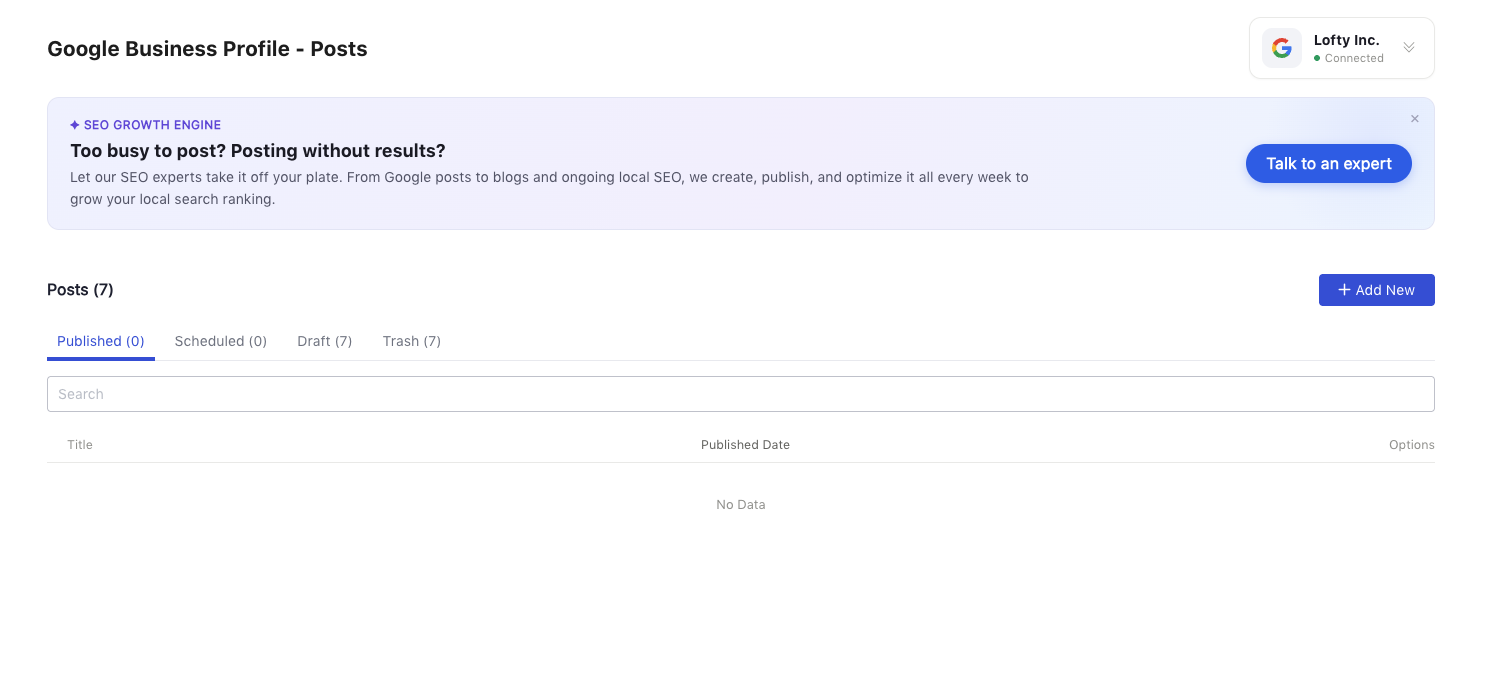
Task: Select the Draft (7) tab
Action: pyautogui.click(x=325, y=341)
